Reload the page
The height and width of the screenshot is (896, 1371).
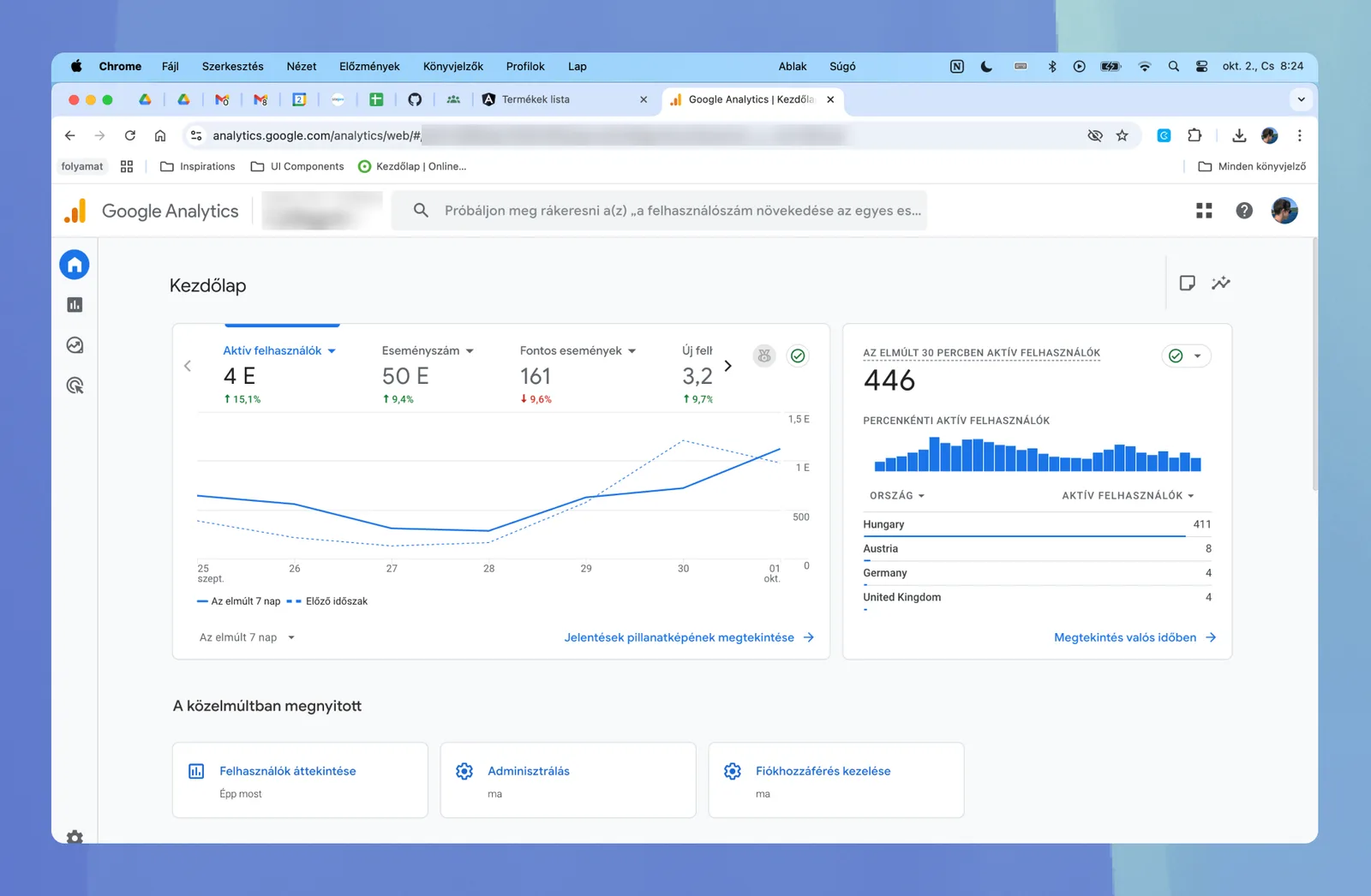click(130, 135)
